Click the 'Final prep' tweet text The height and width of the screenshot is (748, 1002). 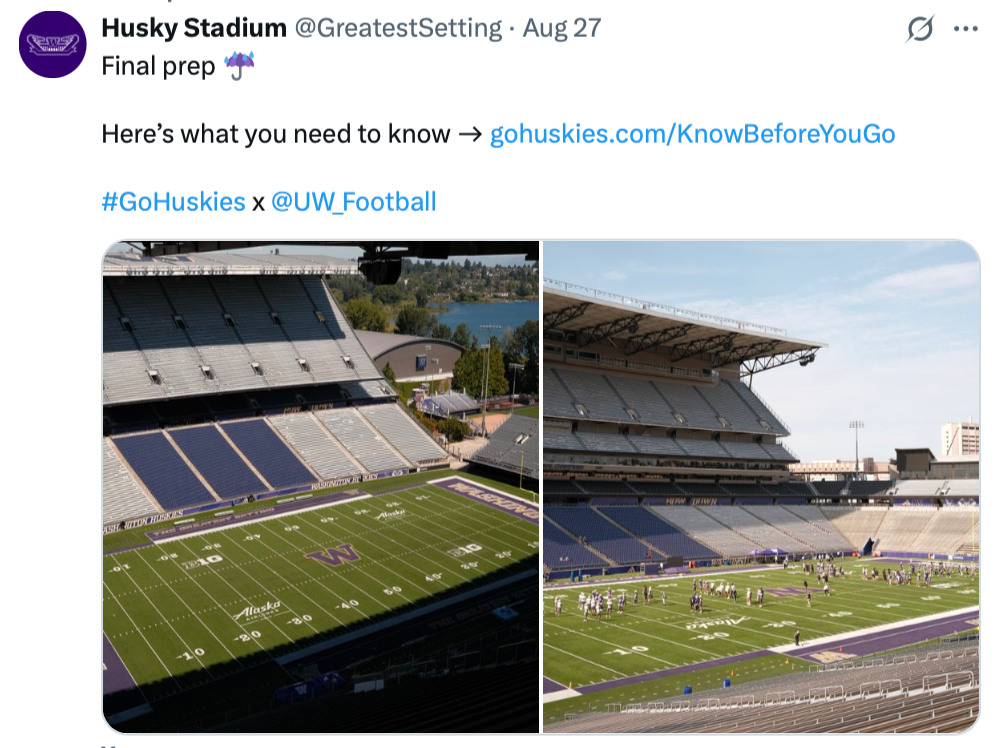click(158, 66)
